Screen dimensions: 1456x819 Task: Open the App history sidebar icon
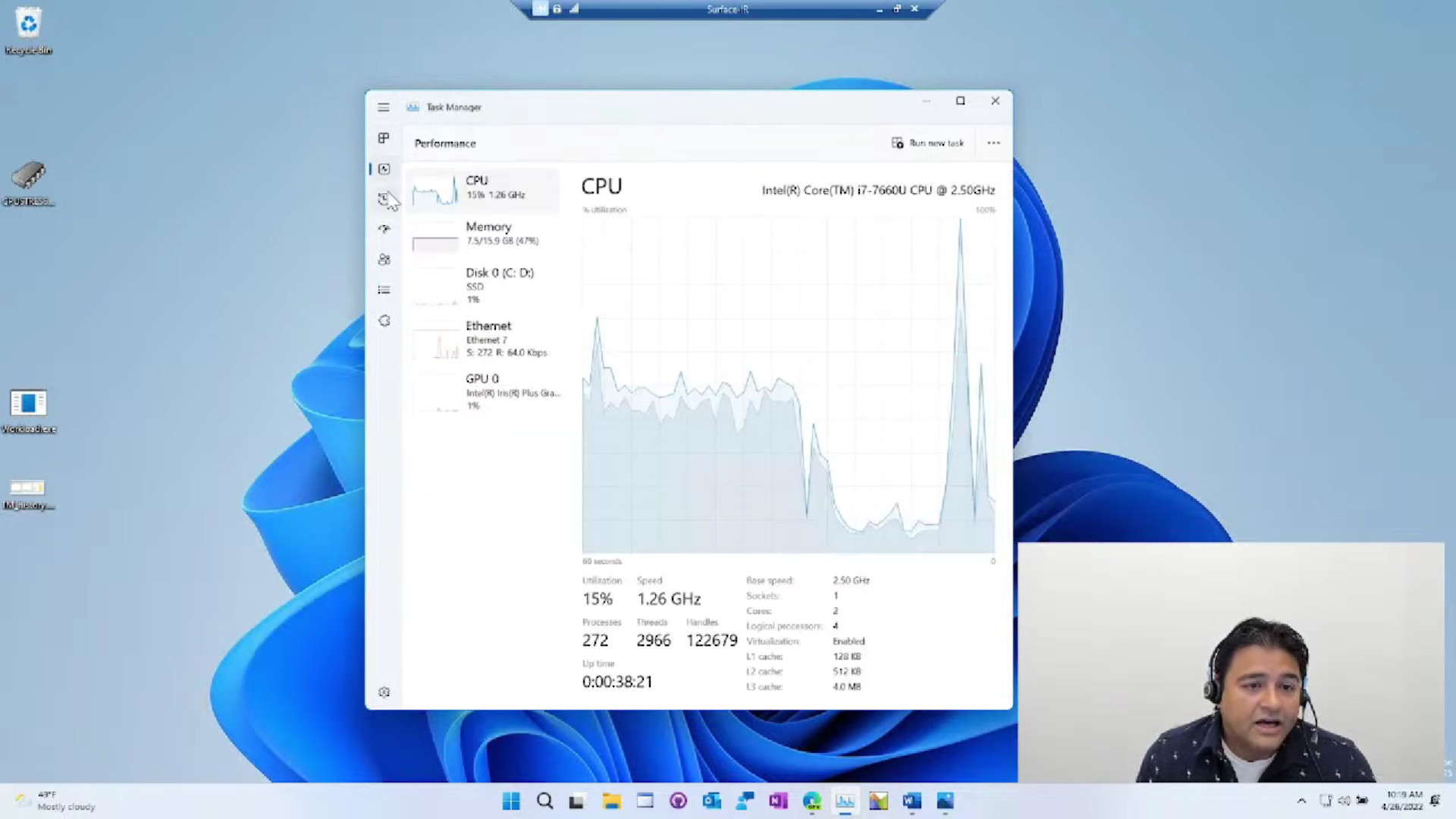point(384,199)
